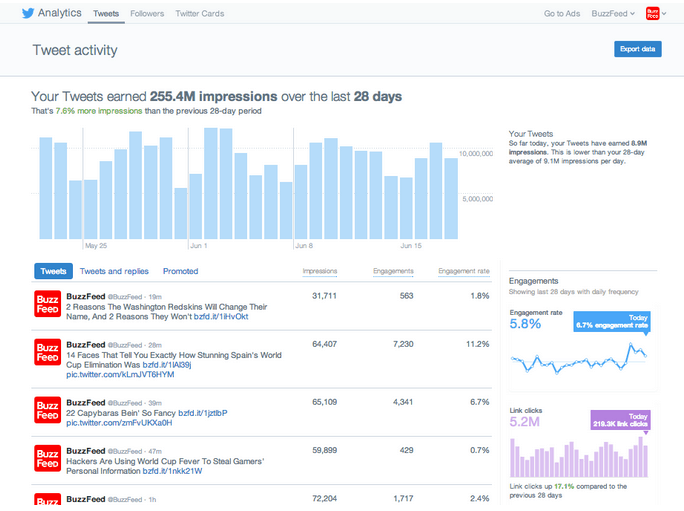The image size is (684, 511).
Task: Click the 5.8% engagement rate figure
Action: tap(525, 324)
